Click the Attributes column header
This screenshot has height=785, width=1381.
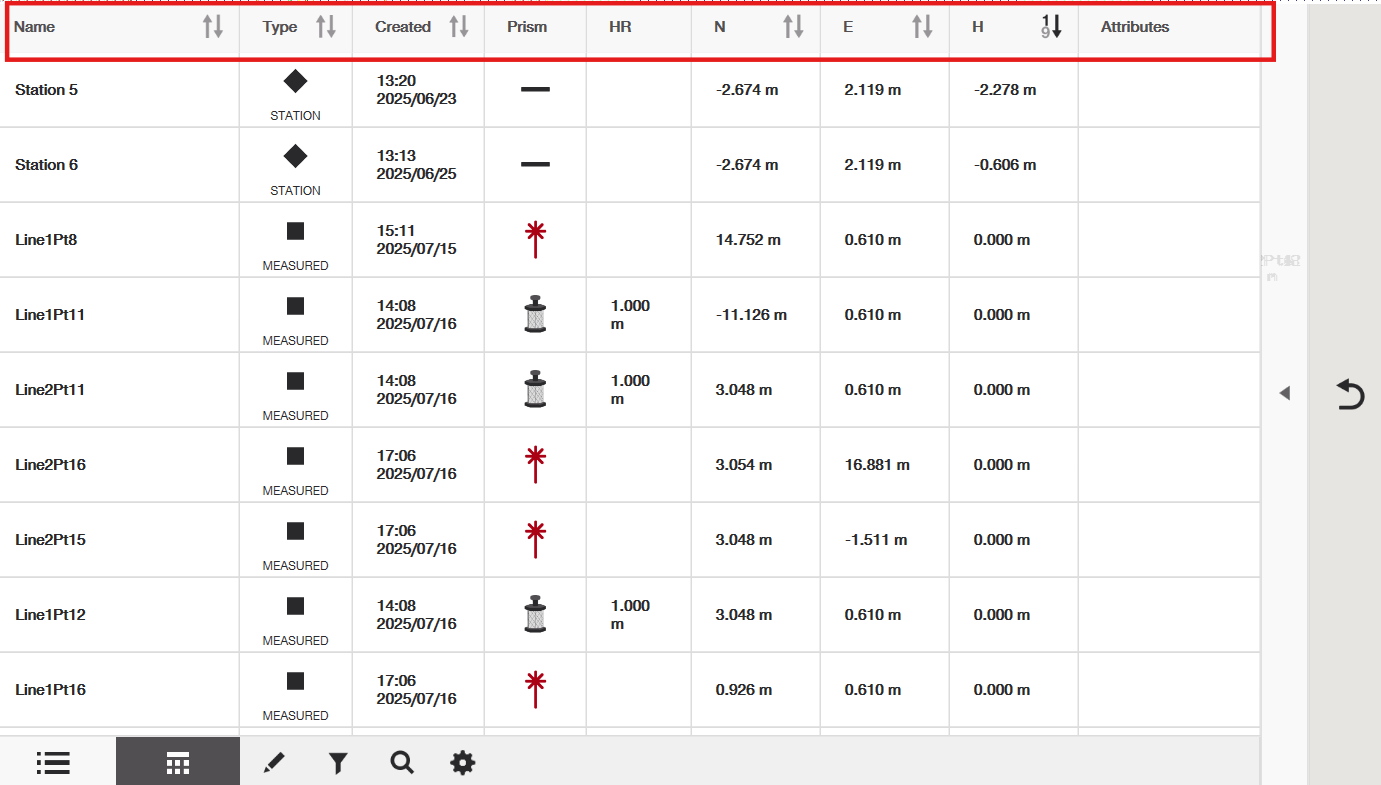(x=1135, y=27)
